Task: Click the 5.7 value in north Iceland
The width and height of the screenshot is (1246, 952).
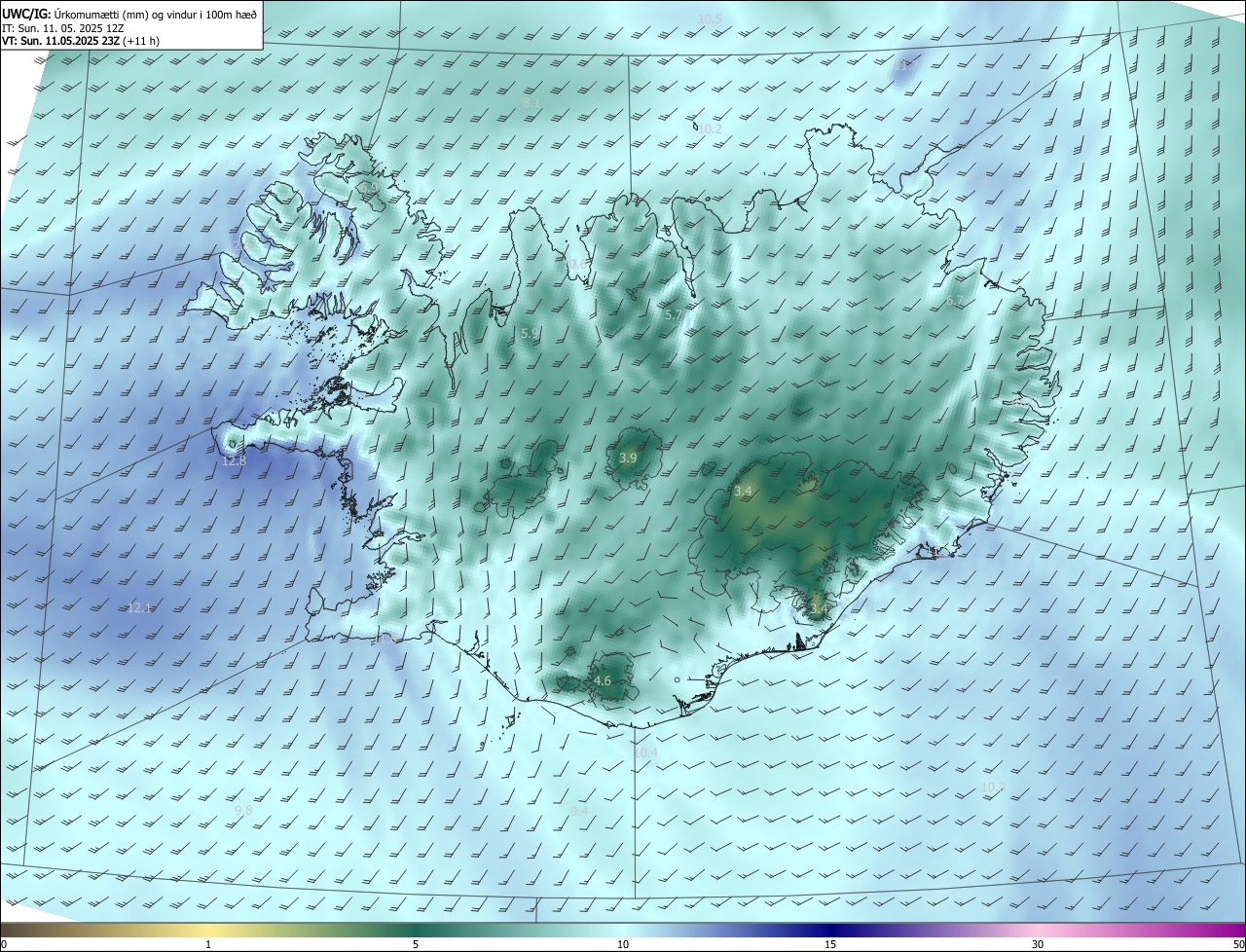Action: 674,315
